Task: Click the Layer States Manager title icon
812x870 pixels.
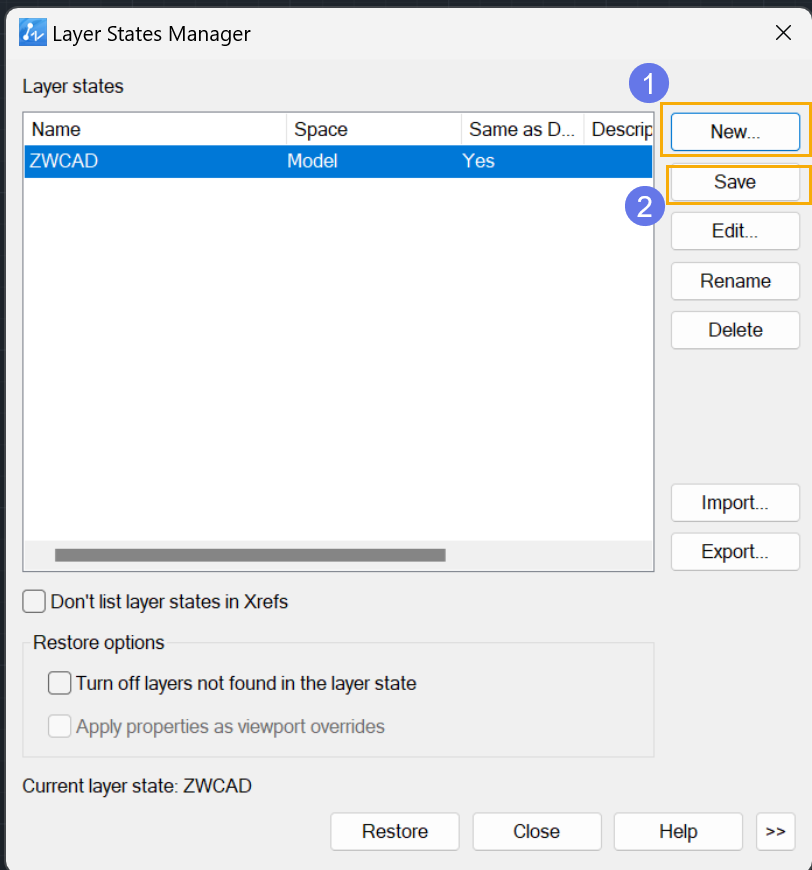Action: click(32, 33)
